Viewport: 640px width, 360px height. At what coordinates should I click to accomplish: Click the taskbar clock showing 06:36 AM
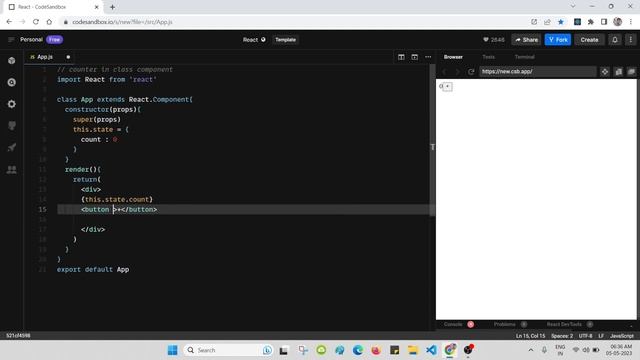click(x=619, y=350)
